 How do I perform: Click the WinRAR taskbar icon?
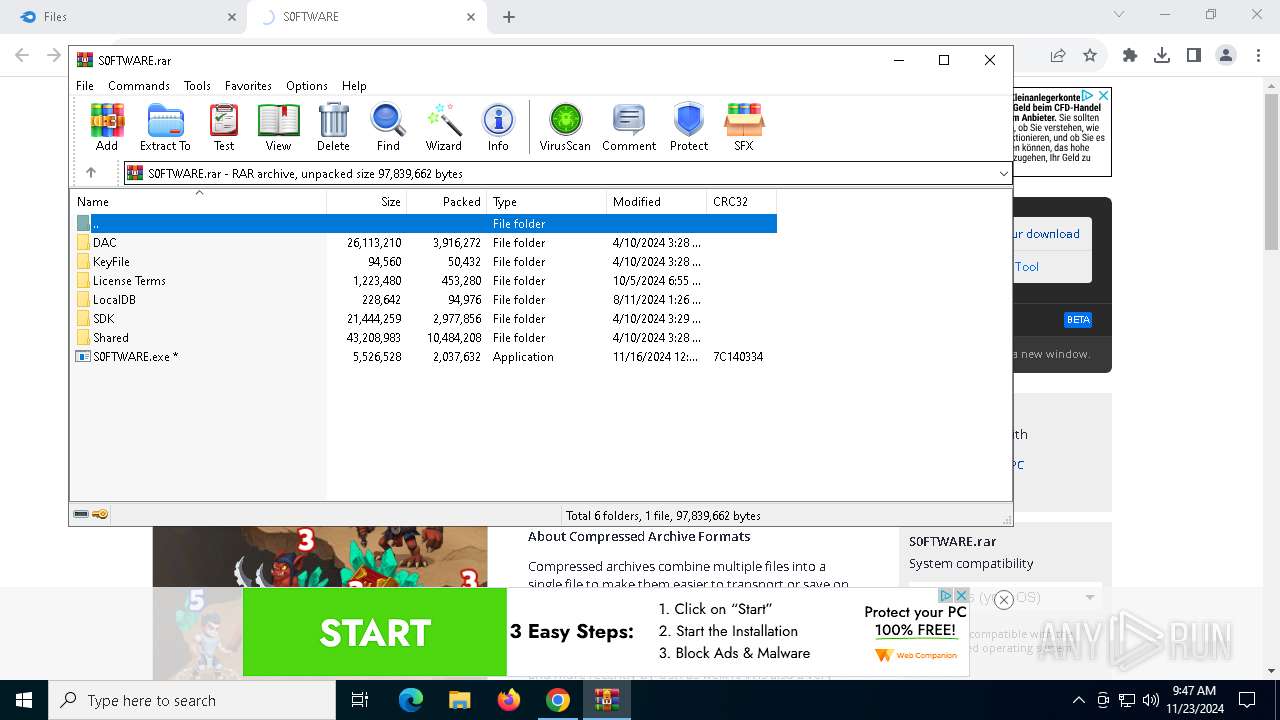pos(607,700)
